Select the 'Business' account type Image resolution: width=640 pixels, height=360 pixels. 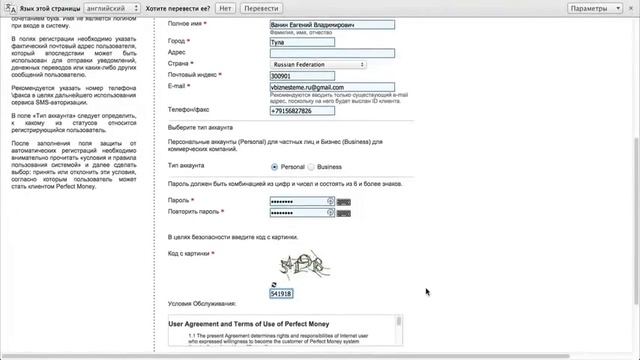[x=311, y=167]
